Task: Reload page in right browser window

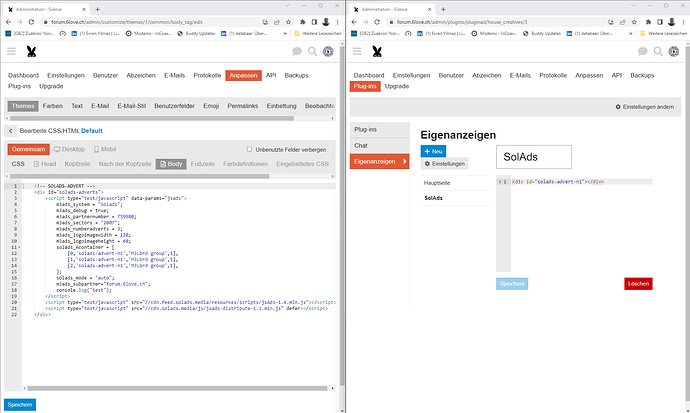Action: click(x=377, y=22)
